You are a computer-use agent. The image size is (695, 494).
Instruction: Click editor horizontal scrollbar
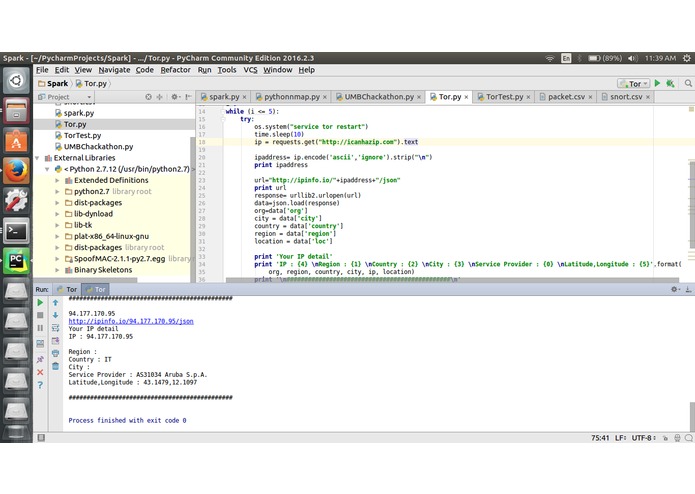pos(452,280)
